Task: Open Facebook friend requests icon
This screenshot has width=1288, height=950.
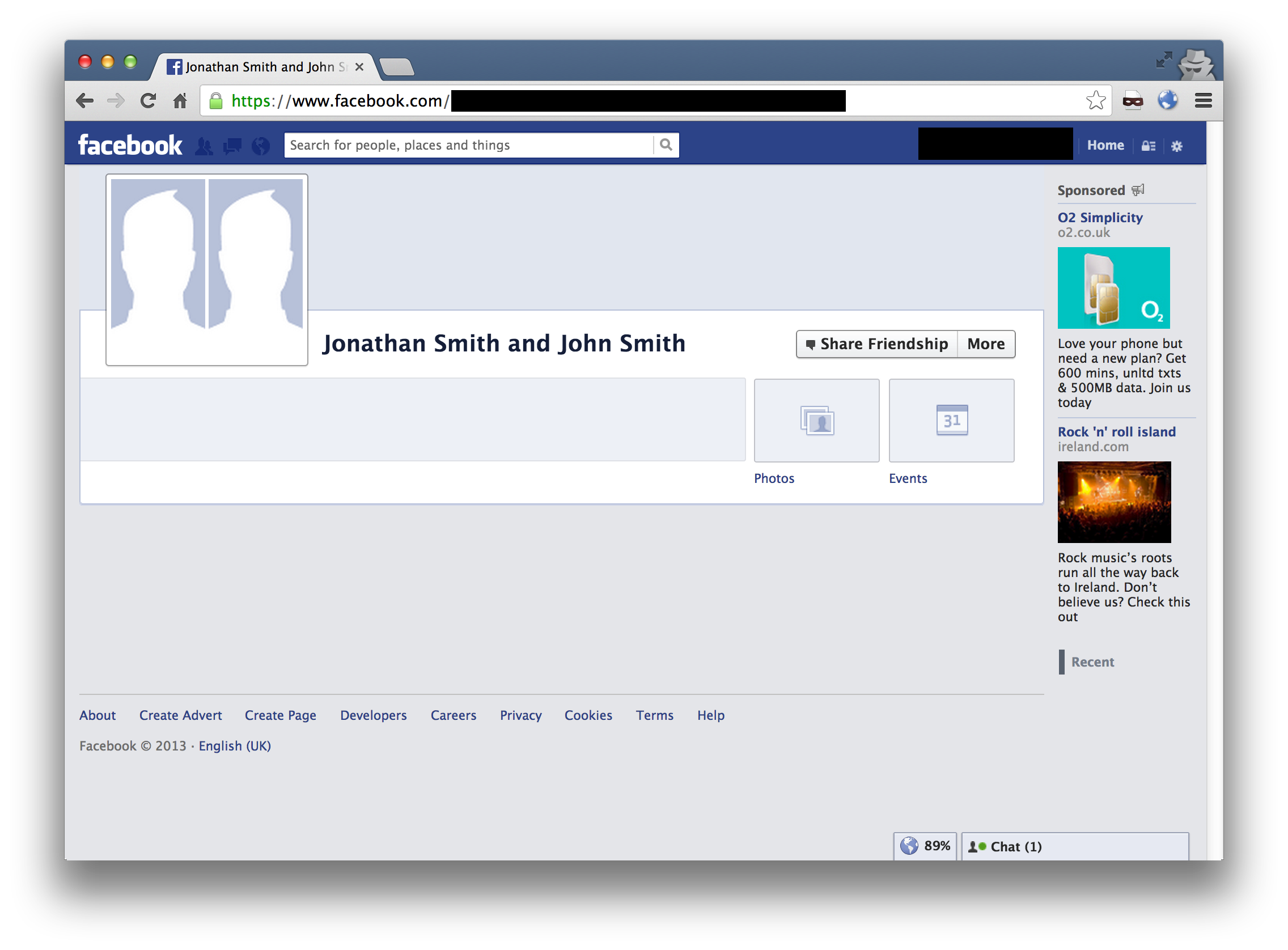Action: [x=204, y=146]
